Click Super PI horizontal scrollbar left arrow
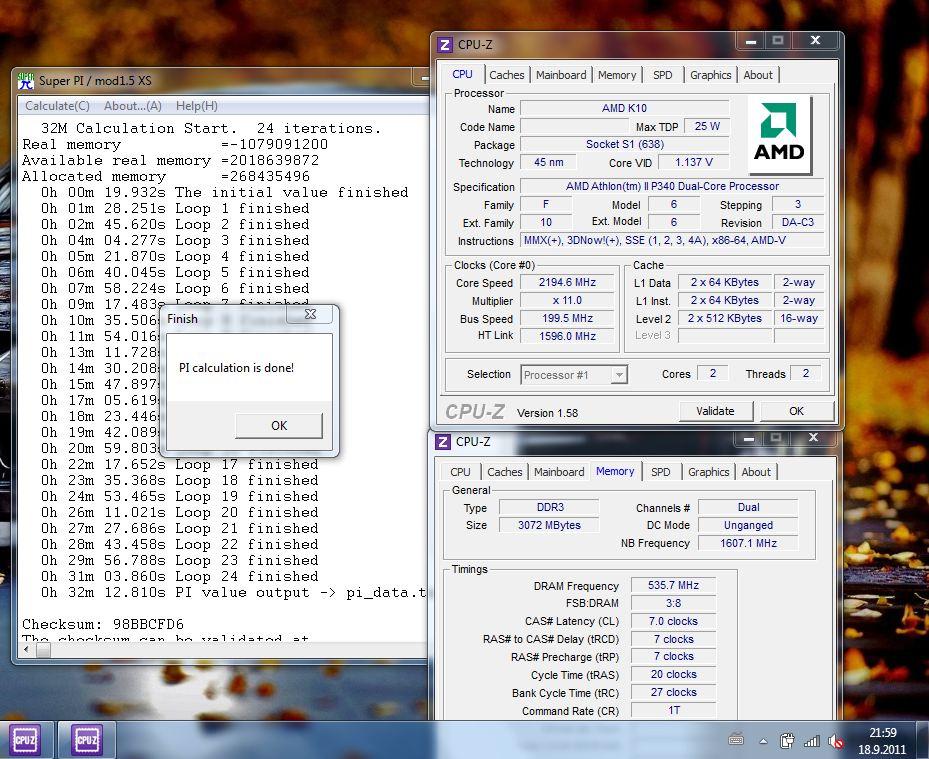The height and width of the screenshot is (759, 929). click(x=26, y=650)
